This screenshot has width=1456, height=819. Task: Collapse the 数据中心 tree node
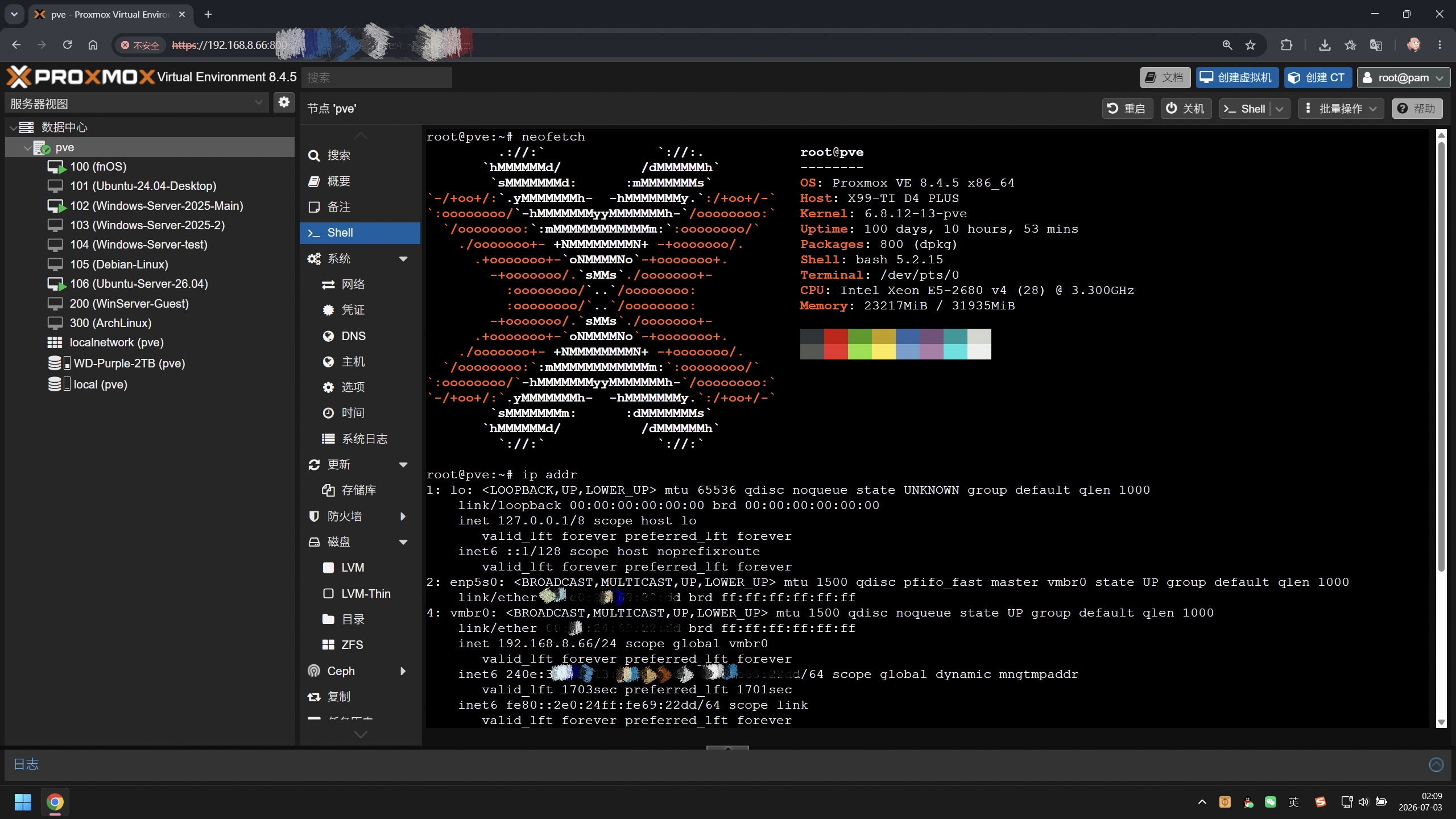click(13, 127)
